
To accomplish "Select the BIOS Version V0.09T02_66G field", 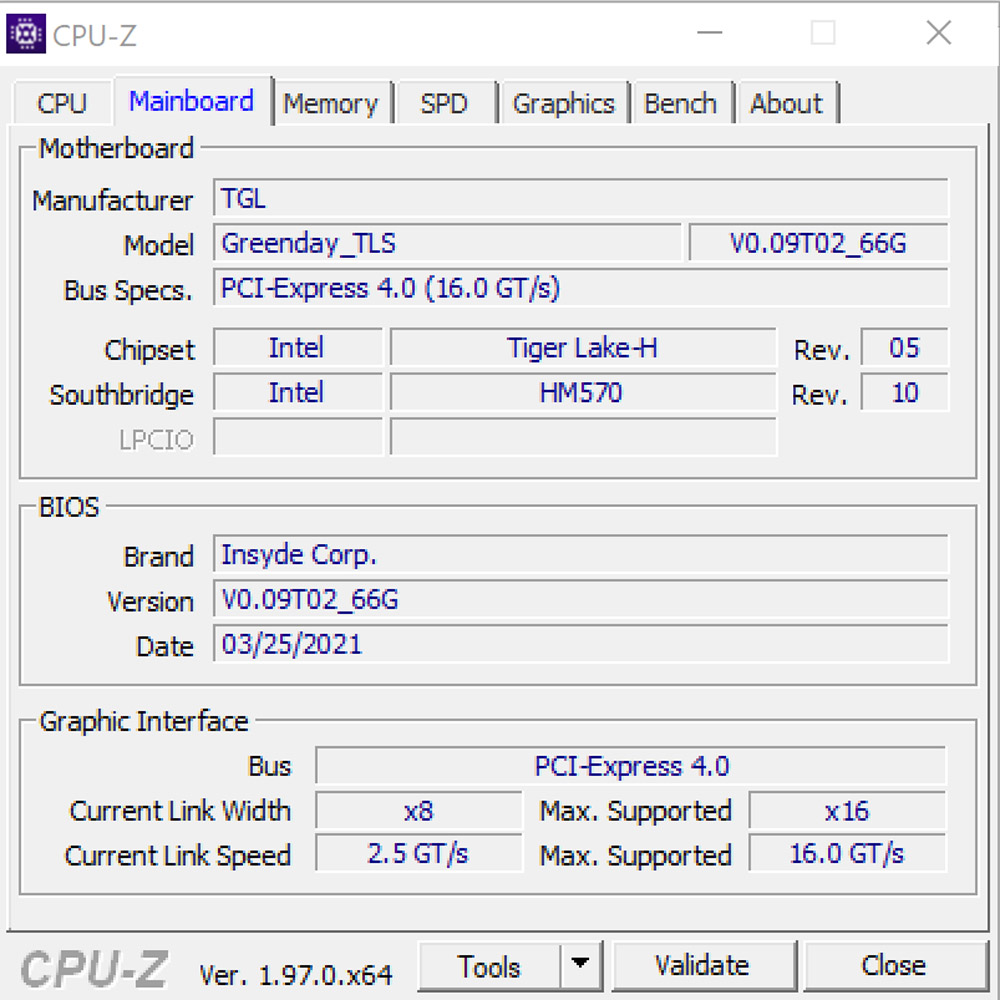I will click(581, 599).
